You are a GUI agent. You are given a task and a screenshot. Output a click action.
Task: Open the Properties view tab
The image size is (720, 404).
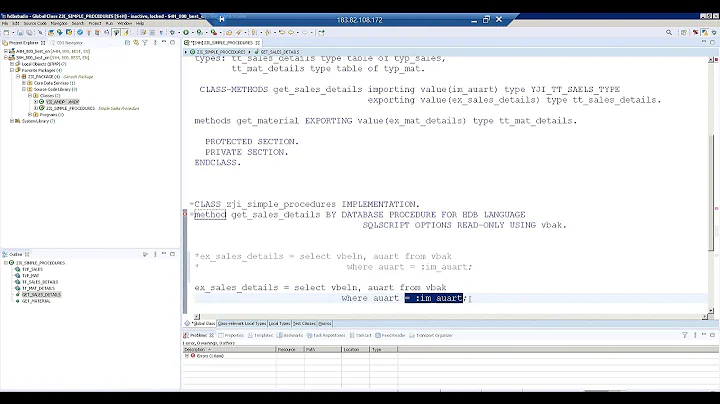point(231,336)
